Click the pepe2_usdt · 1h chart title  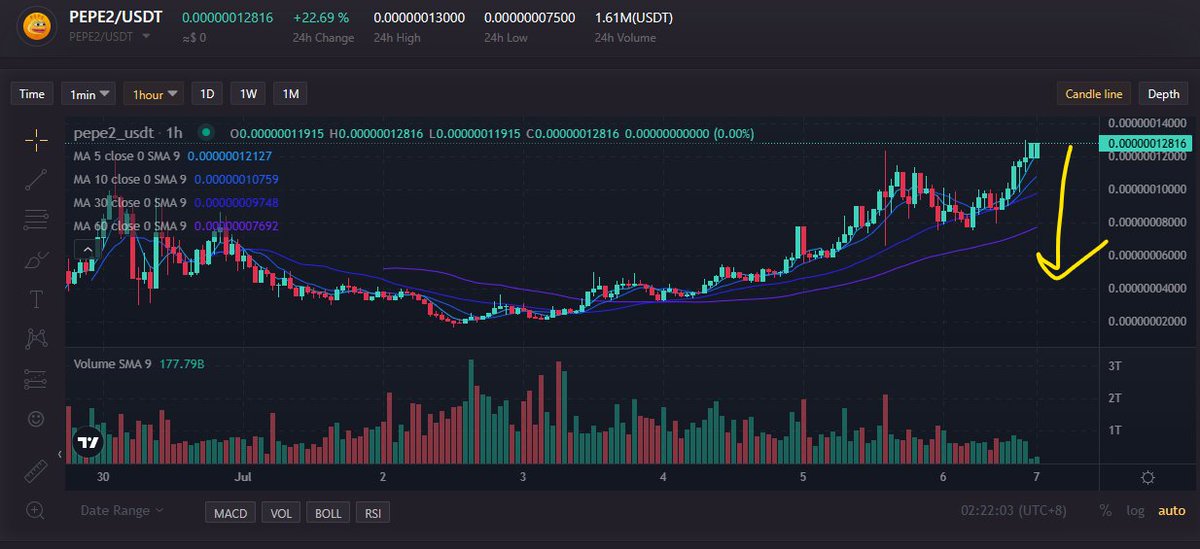(x=129, y=132)
